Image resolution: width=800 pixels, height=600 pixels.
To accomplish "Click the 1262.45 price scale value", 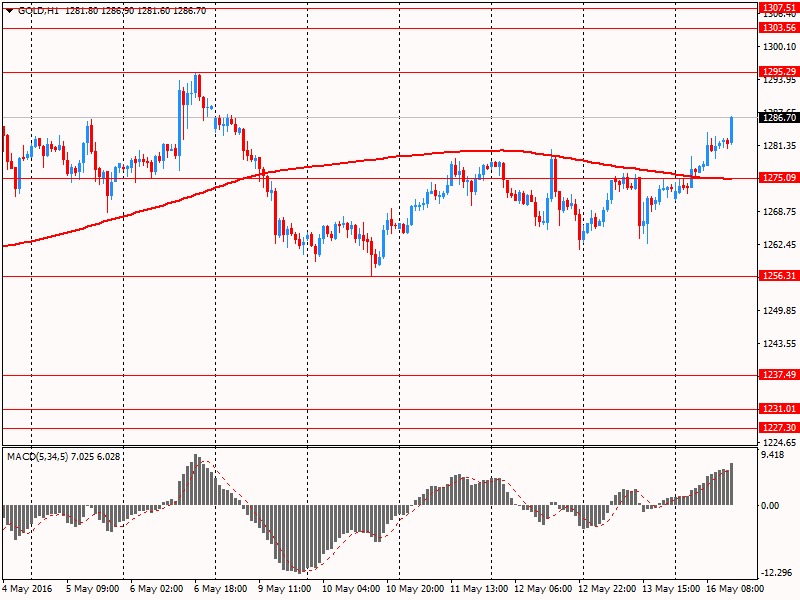I will pos(779,245).
